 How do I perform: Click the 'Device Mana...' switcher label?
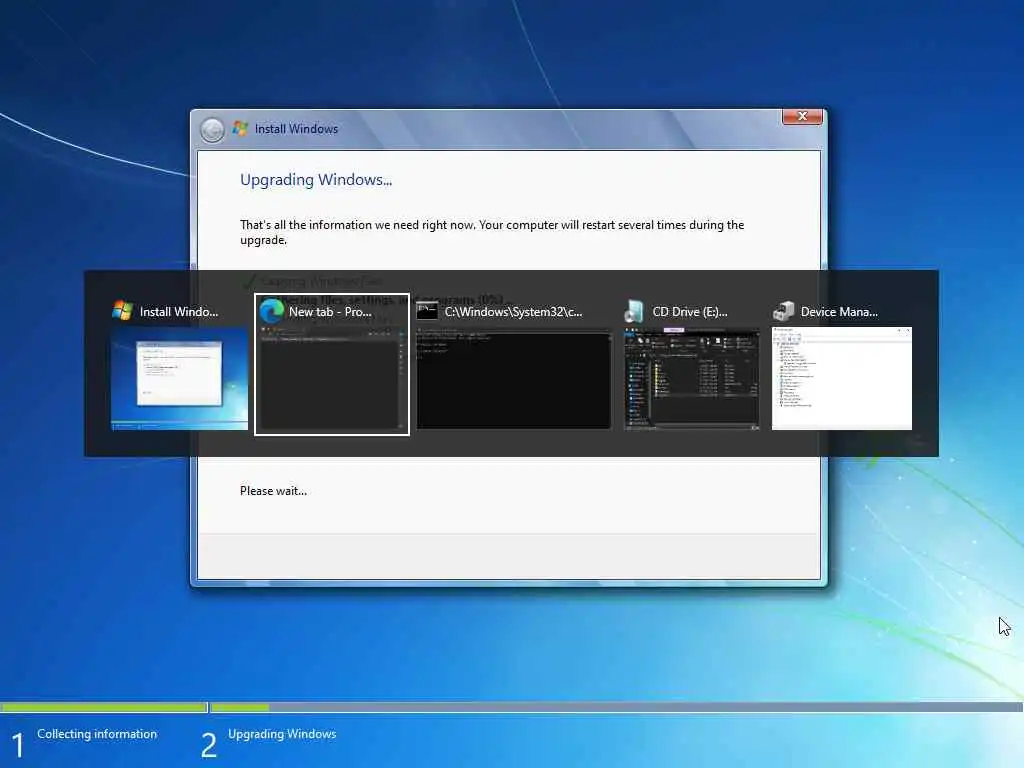(x=839, y=312)
